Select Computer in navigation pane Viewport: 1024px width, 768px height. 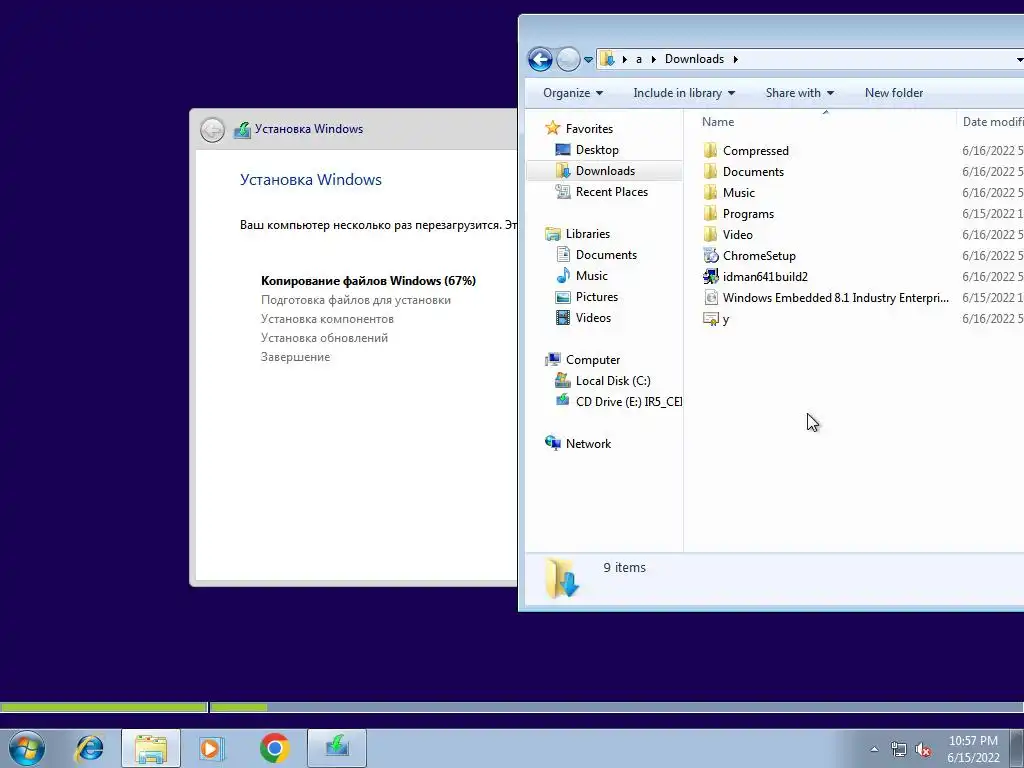coord(592,360)
